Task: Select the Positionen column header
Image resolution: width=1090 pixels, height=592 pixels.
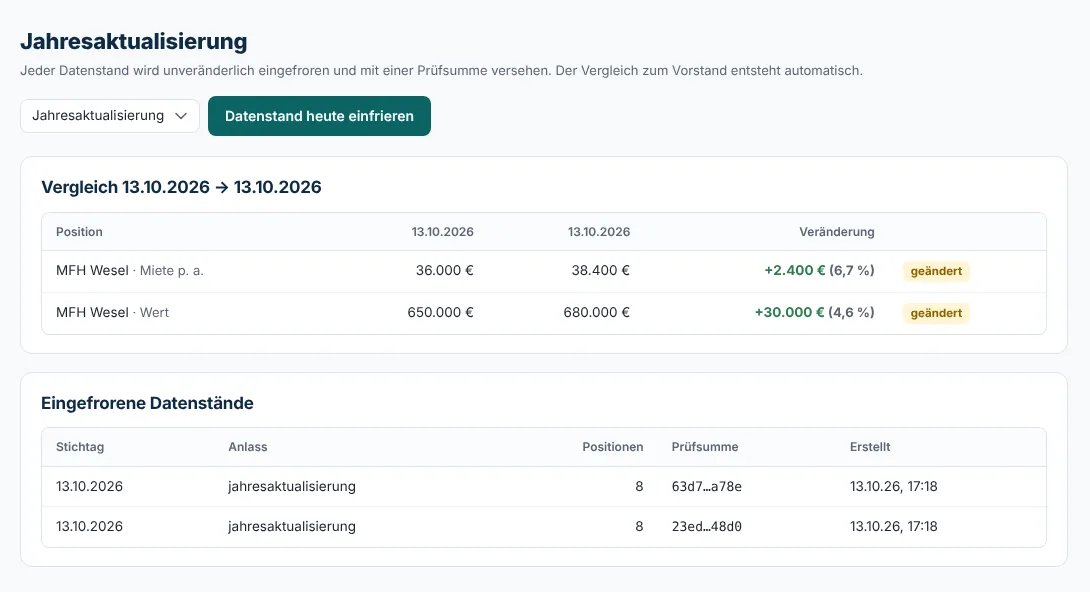Action: pos(612,447)
